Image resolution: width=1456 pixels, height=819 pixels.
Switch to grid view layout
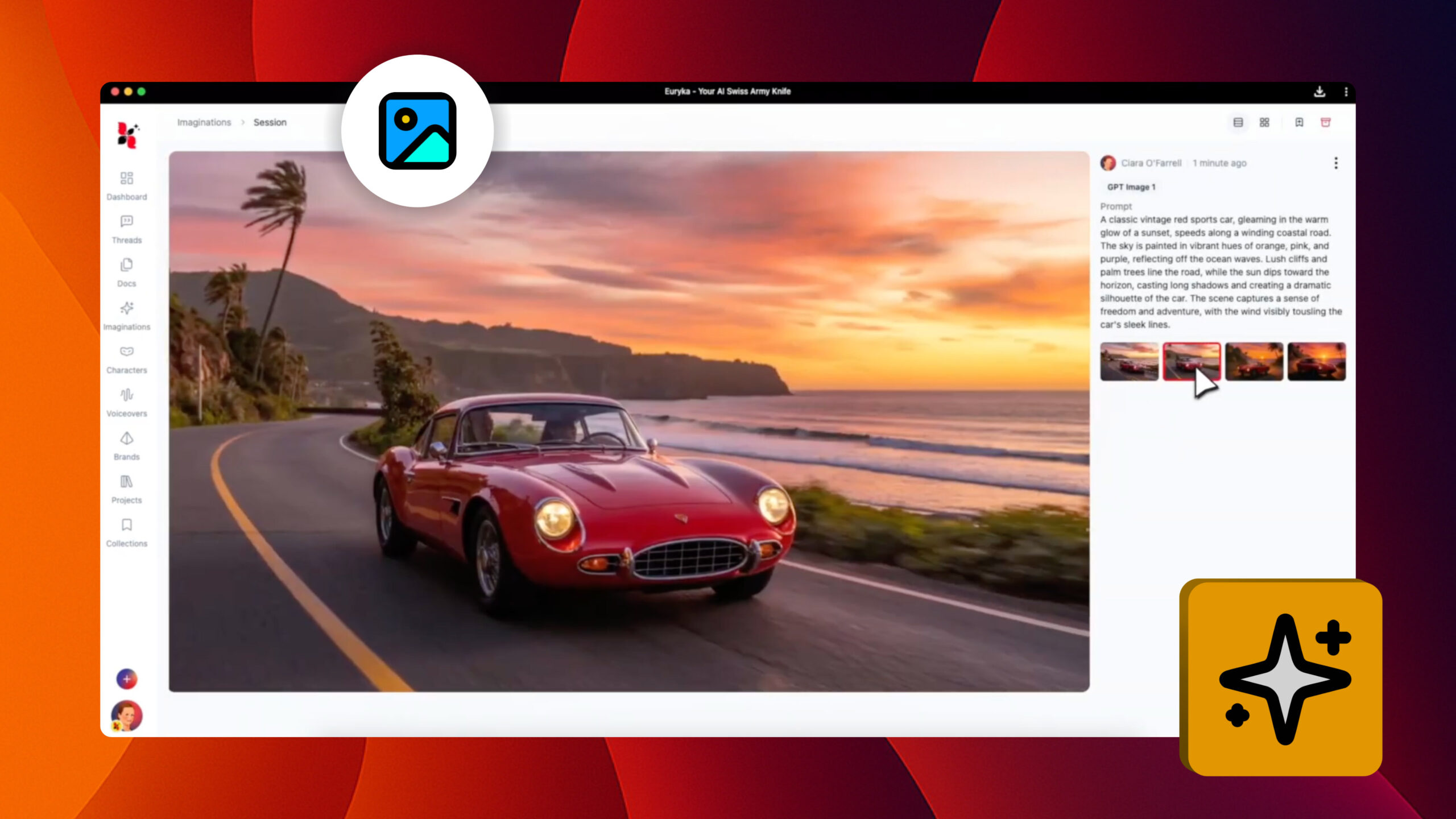(x=1264, y=122)
